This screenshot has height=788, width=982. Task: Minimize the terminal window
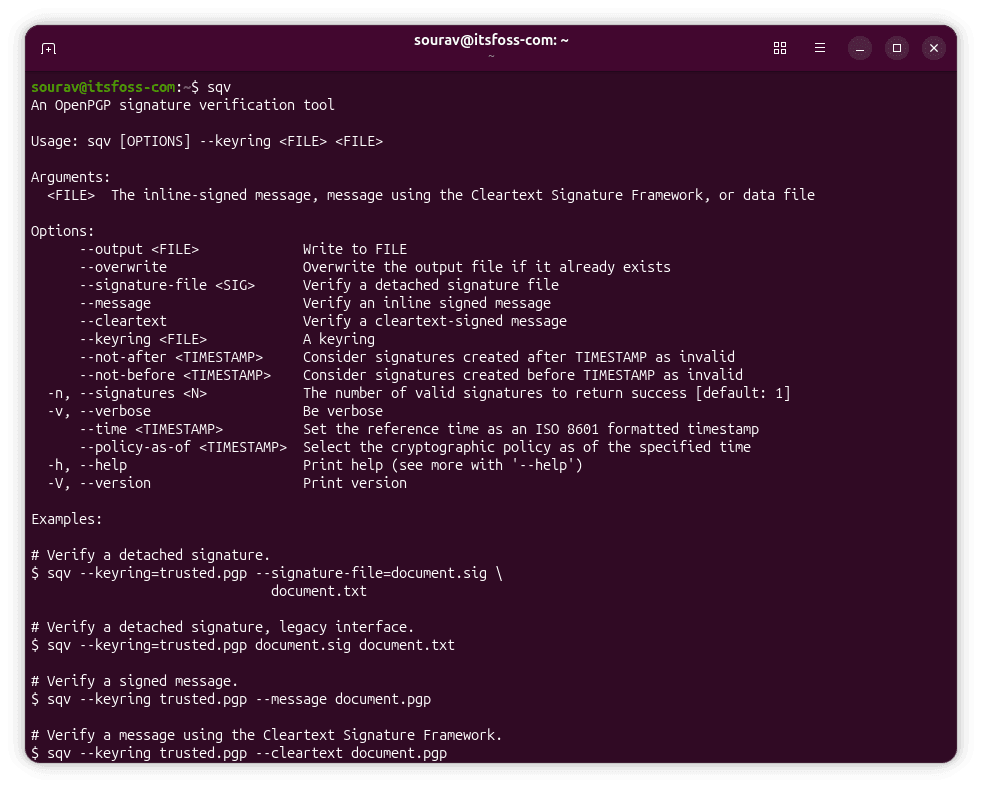[x=860, y=48]
